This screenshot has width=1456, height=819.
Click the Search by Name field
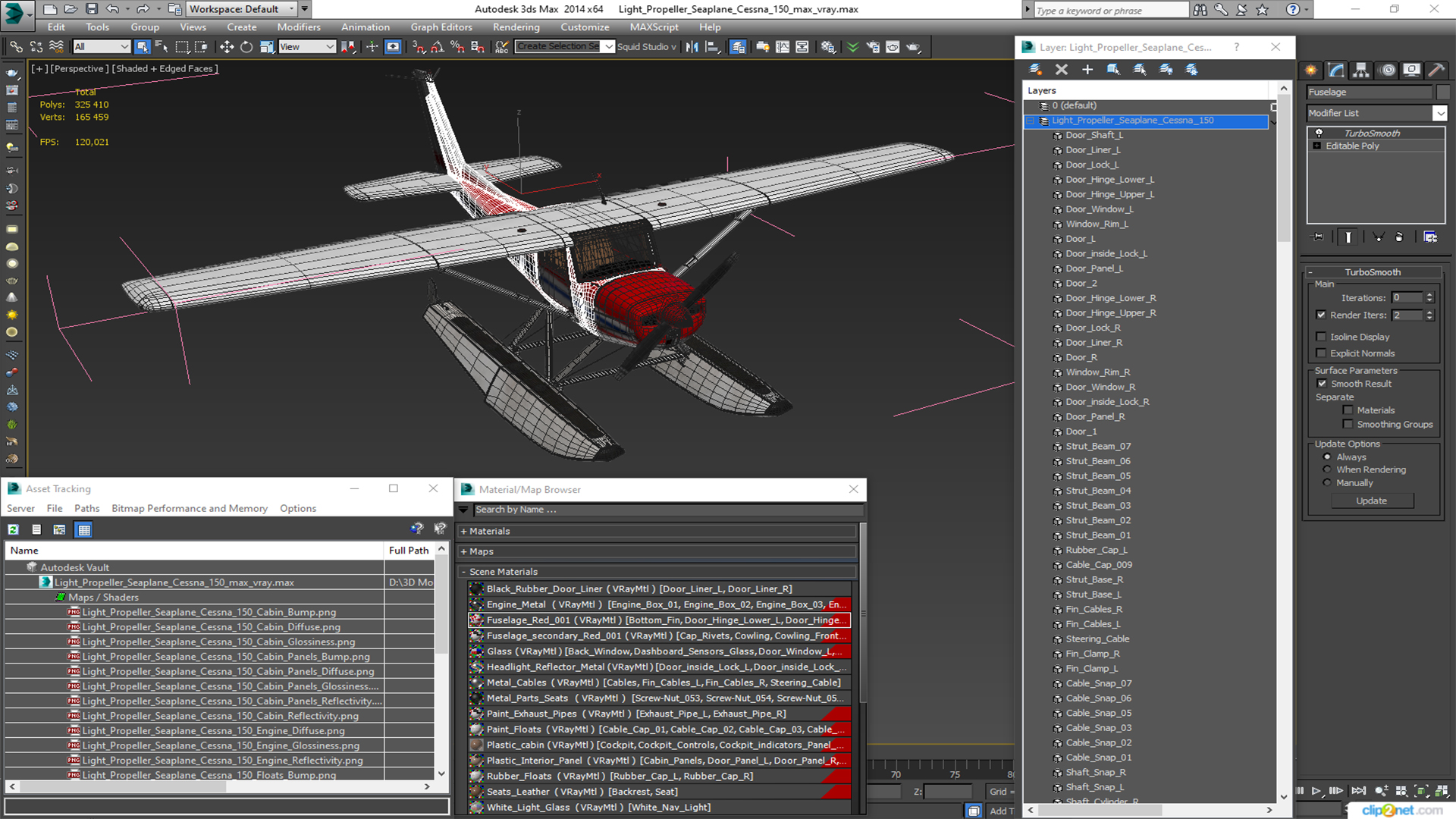pyautogui.click(x=667, y=510)
